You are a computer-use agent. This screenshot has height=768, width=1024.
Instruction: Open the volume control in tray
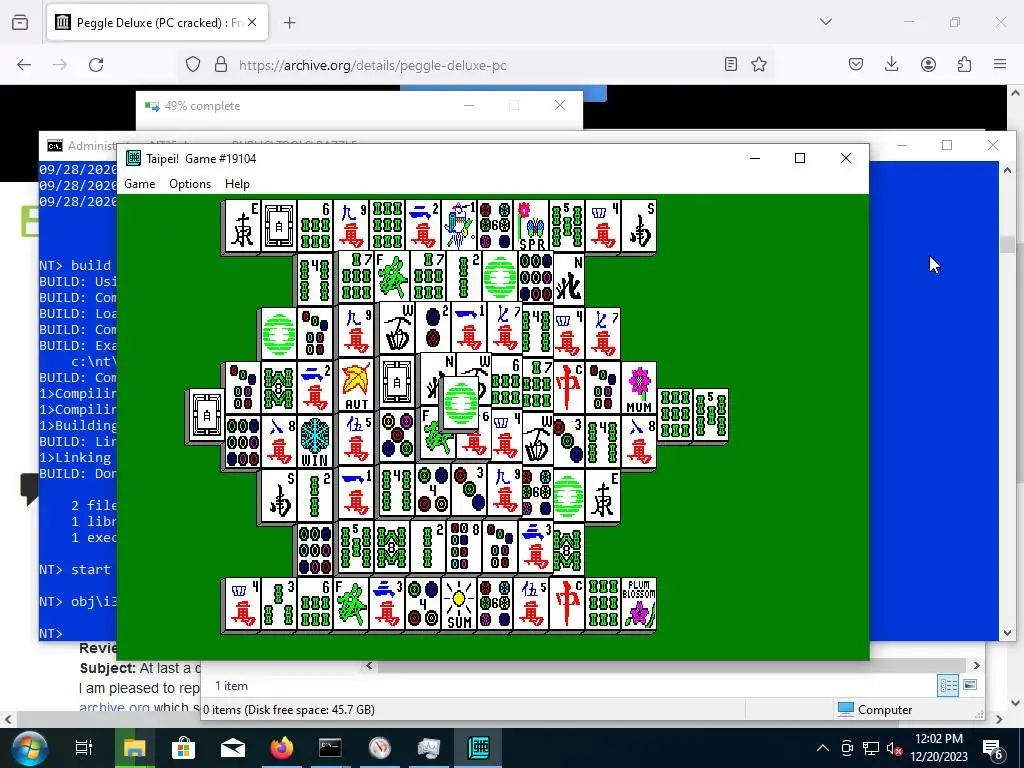[x=895, y=749]
